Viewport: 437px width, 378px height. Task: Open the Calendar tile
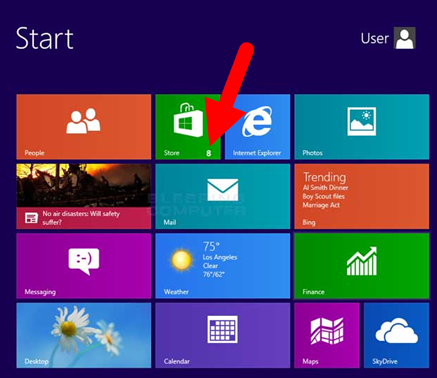pos(223,335)
